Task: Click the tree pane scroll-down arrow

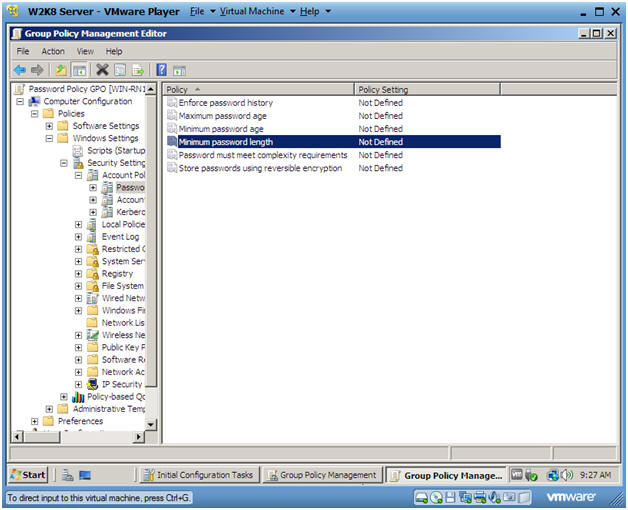Action: click(x=151, y=425)
